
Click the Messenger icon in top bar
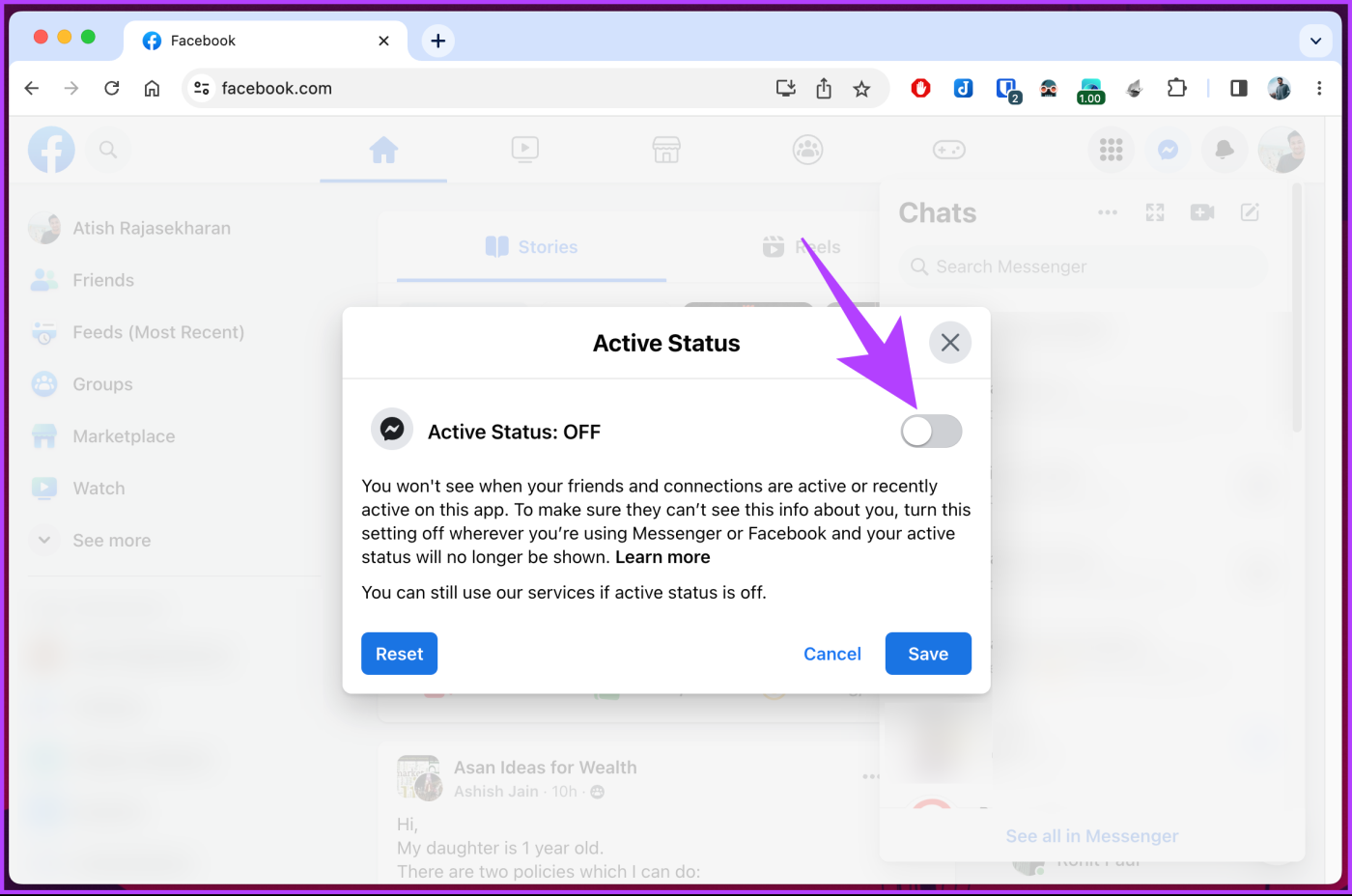pyautogui.click(x=1168, y=150)
